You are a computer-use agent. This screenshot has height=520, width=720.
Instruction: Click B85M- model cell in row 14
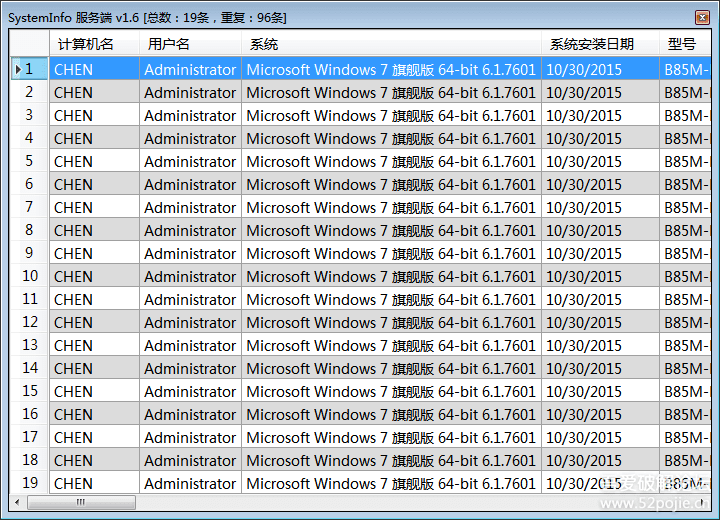685,368
